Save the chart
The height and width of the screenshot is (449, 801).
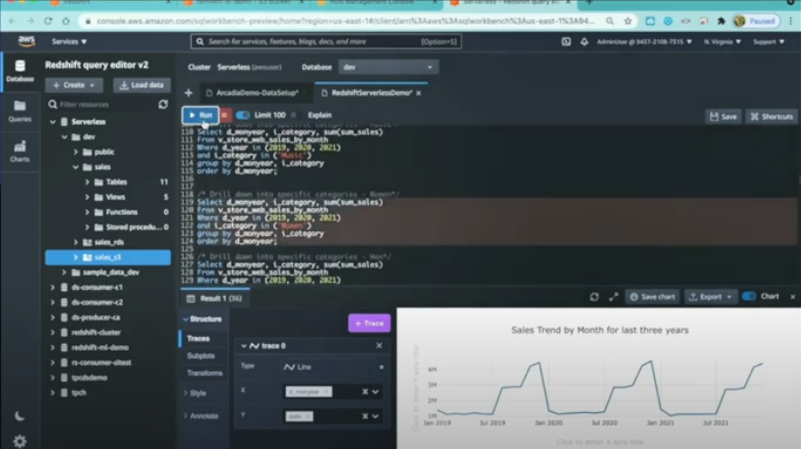pos(652,297)
